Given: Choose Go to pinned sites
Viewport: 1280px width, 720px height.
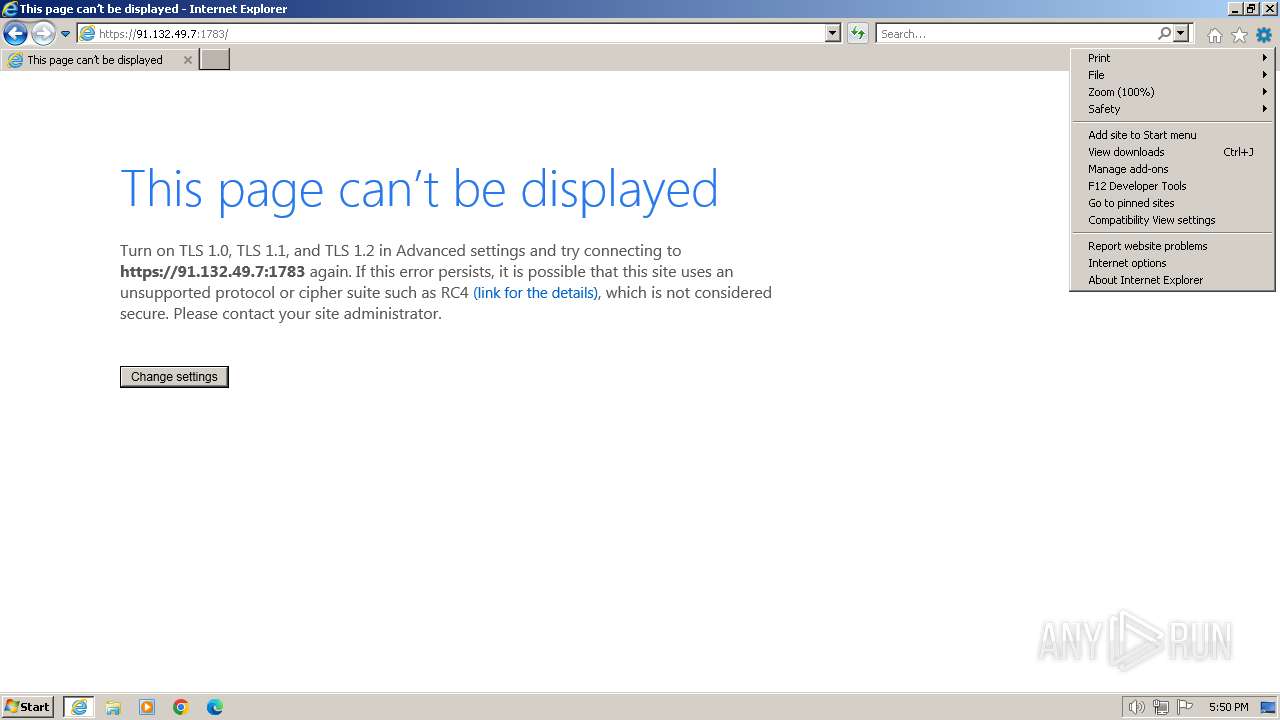Looking at the screenshot, I should (1172, 203).
